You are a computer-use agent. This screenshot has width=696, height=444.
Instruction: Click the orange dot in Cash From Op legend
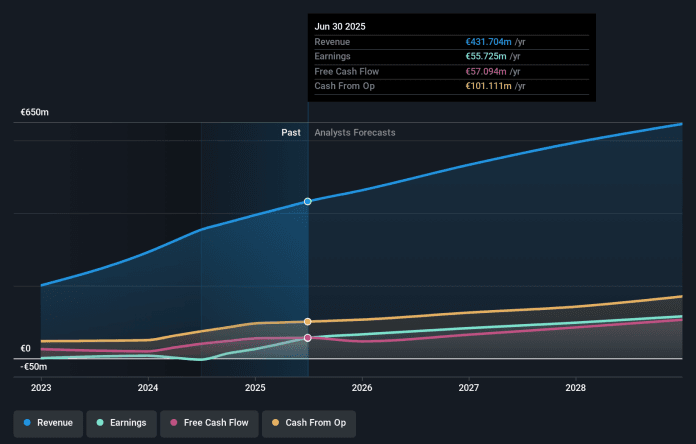(277, 423)
